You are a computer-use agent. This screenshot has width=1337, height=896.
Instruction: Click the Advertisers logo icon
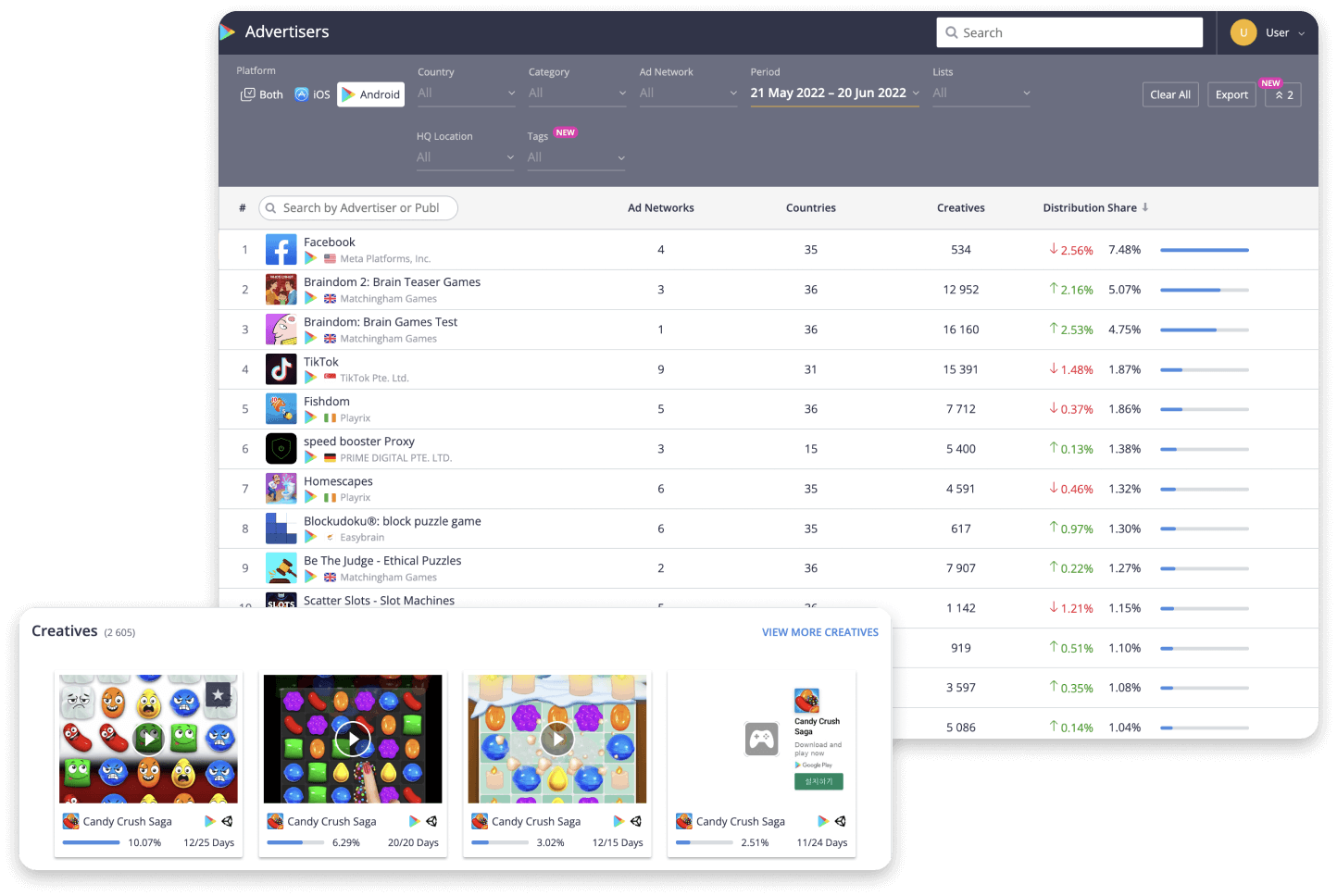click(x=227, y=31)
